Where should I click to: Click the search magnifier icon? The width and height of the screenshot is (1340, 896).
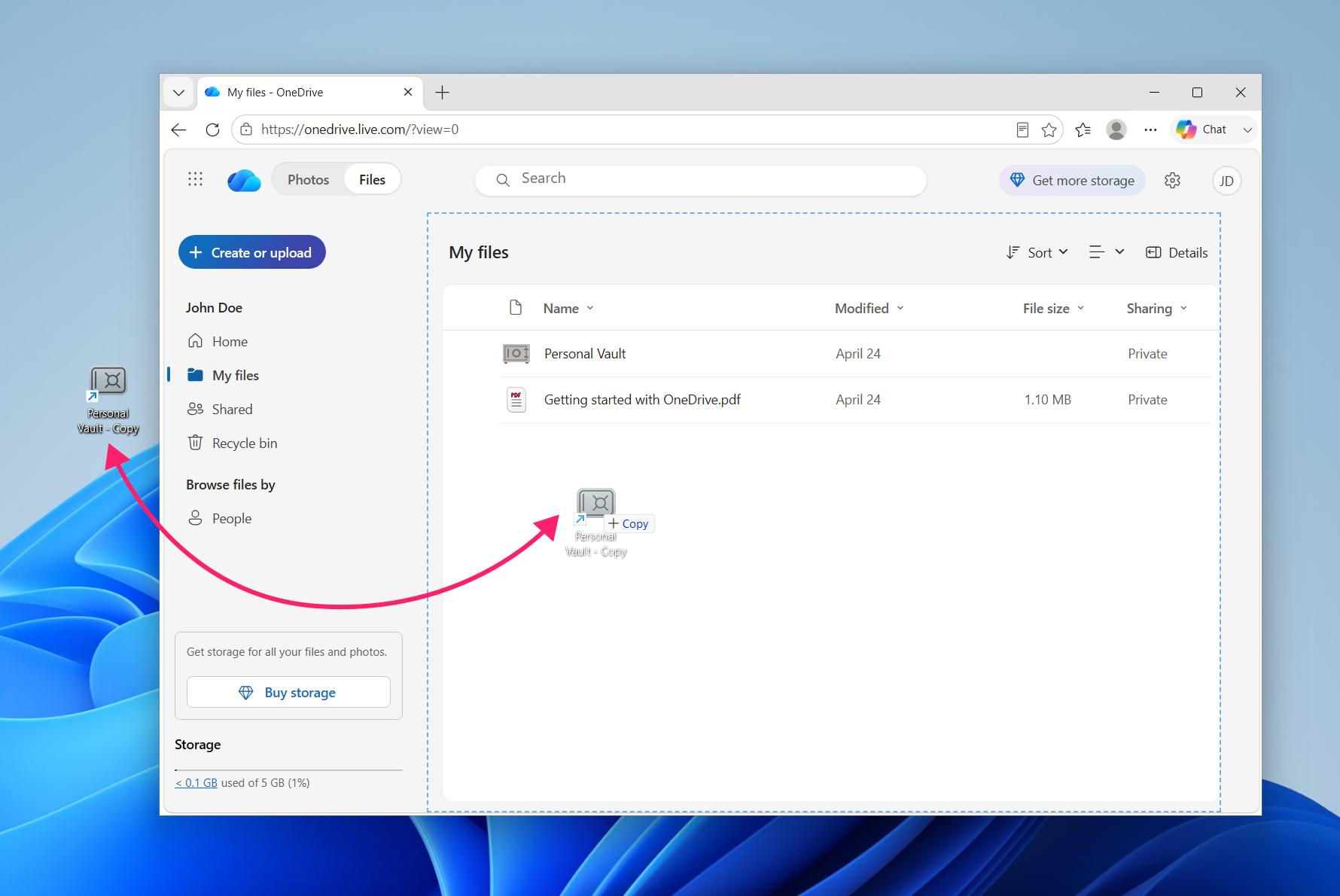[x=503, y=180]
